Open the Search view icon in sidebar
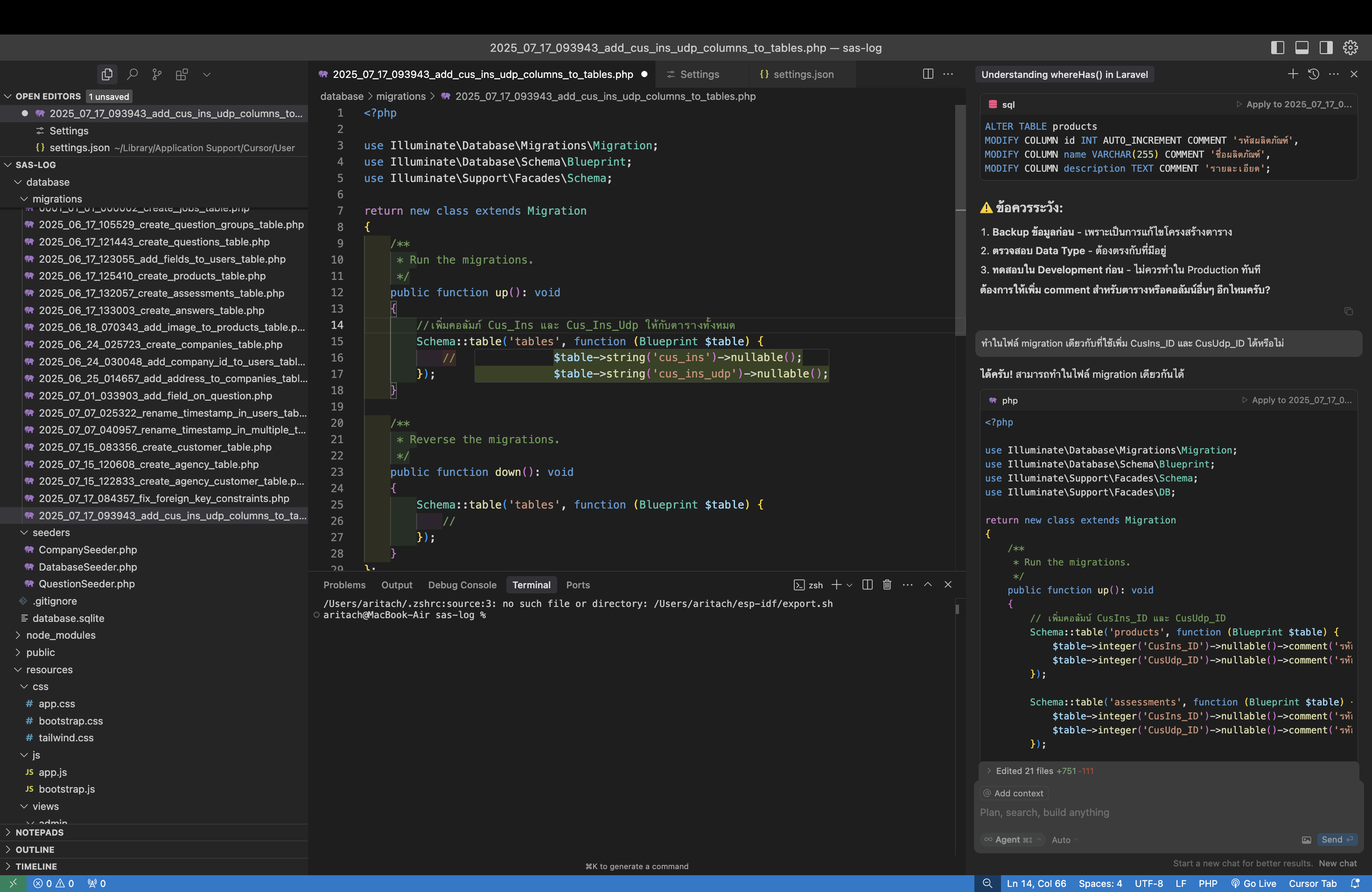Screen dimensions: 1372x892 click(x=132, y=74)
